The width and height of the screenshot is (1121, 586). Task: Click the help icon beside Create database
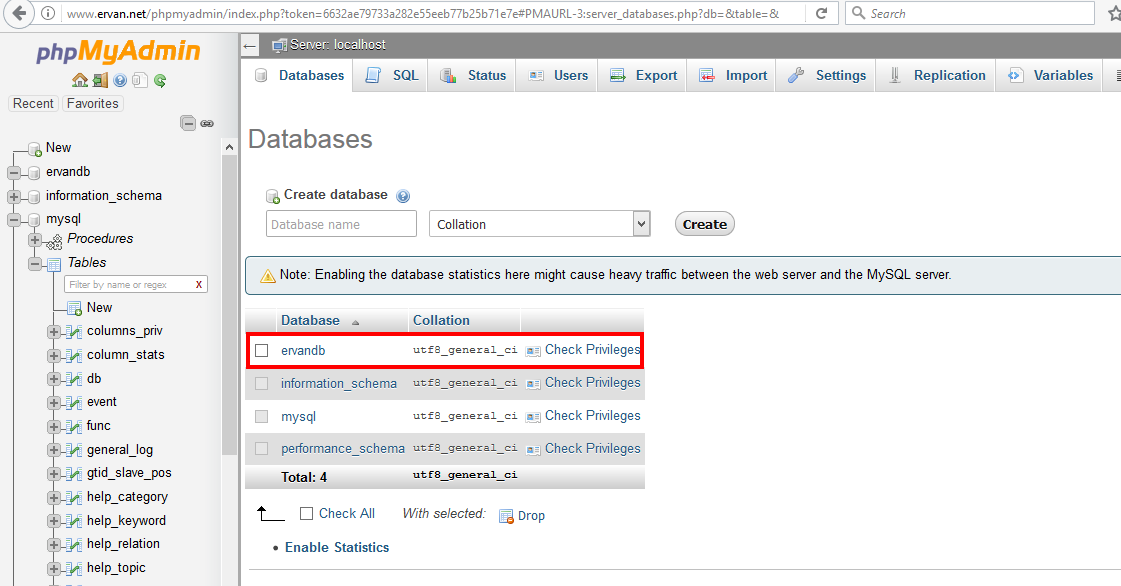pyautogui.click(x=403, y=196)
